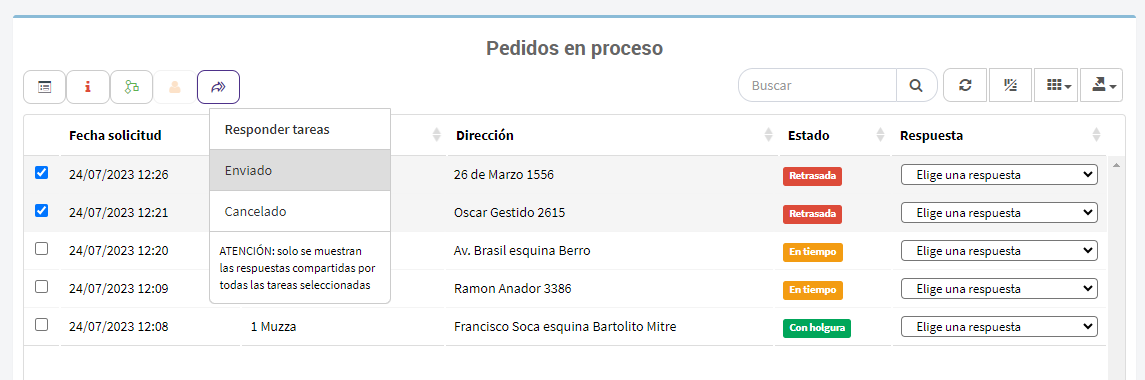This screenshot has width=1145, height=380.
Task: Refresh the Pedidos en proceso table
Action: [965, 86]
